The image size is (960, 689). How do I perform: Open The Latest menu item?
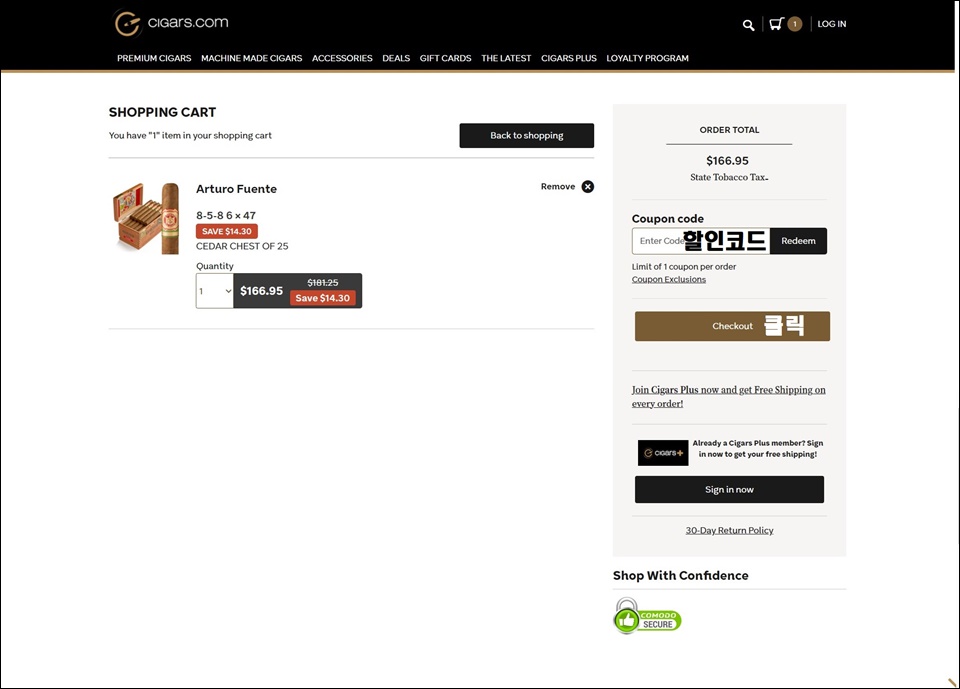(506, 58)
